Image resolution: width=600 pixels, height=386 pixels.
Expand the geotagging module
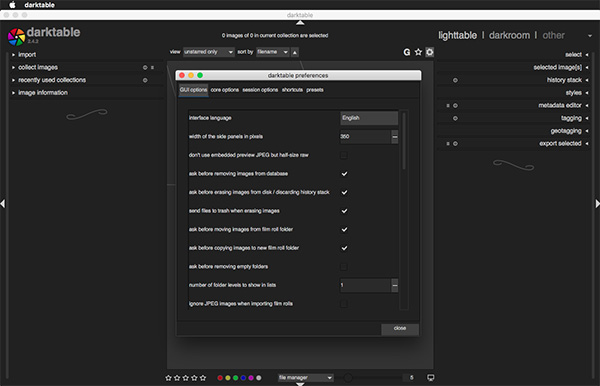point(569,131)
